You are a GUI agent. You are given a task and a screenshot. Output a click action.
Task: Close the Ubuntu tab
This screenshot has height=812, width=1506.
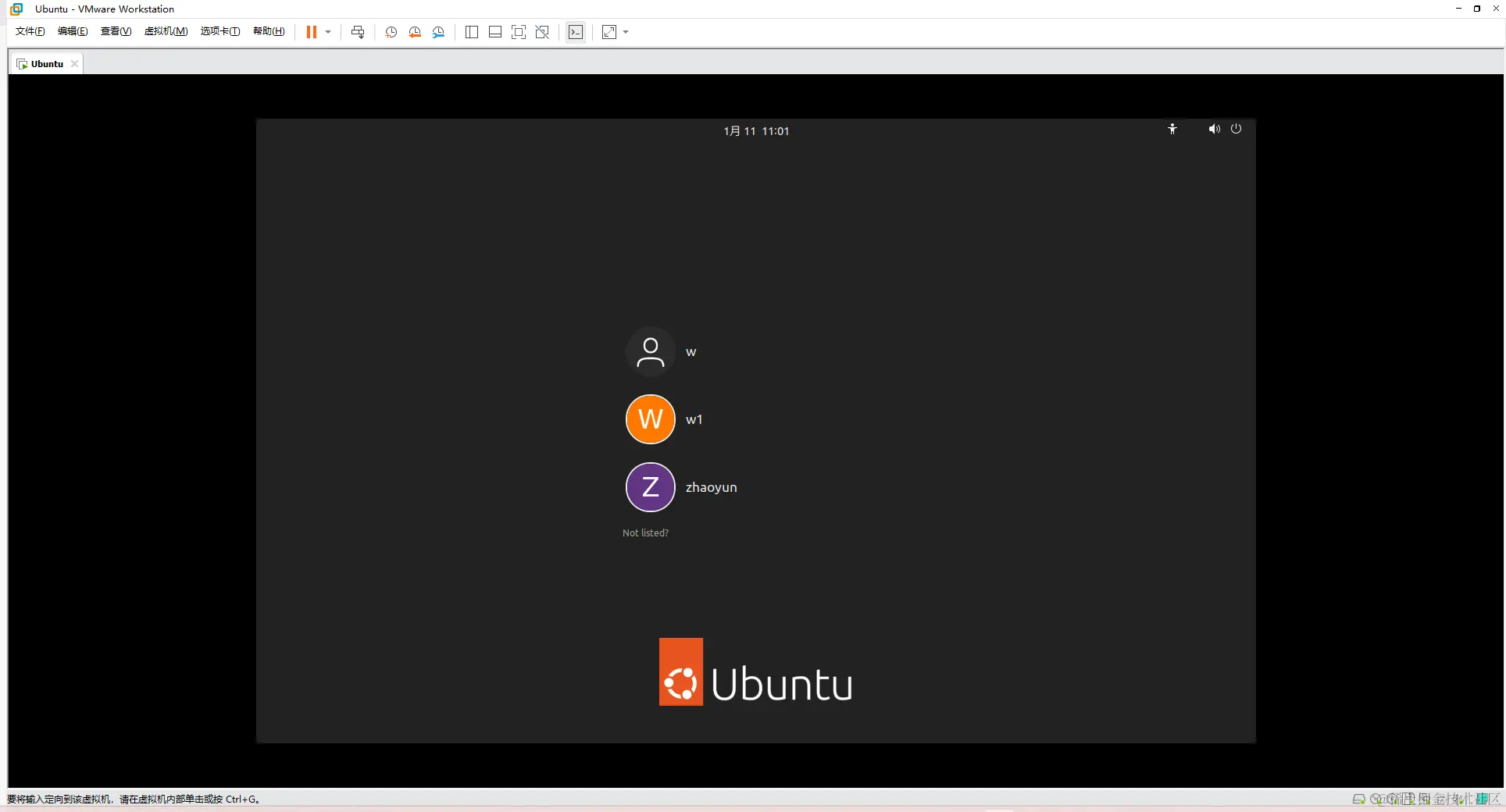[x=74, y=64]
